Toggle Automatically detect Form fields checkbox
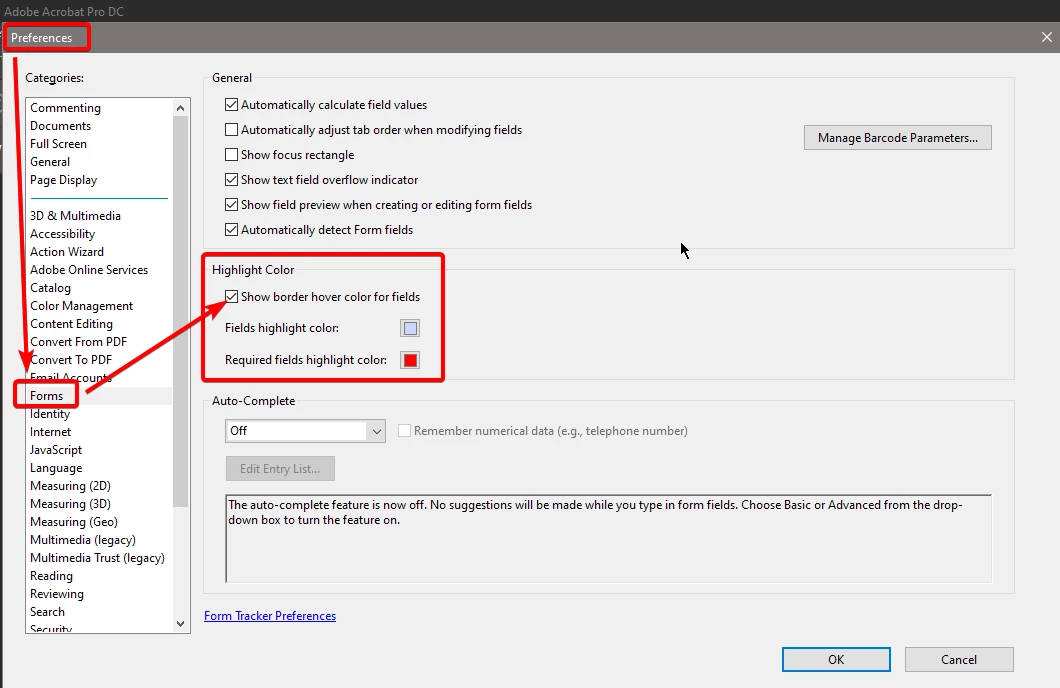The width and height of the screenshot is (1060, 688). point(231,230)
